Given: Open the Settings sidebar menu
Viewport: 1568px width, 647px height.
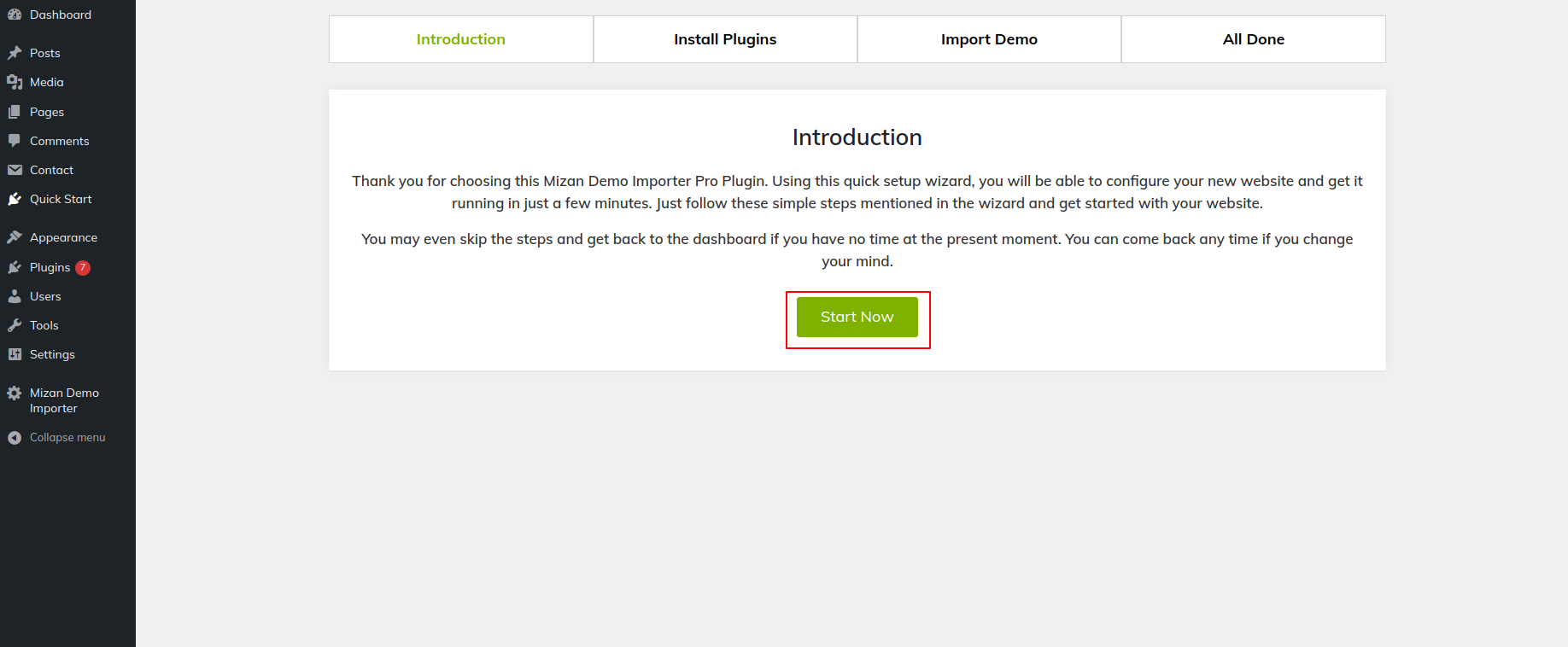Looking at the screenshot, I should [x=52, y=354].
